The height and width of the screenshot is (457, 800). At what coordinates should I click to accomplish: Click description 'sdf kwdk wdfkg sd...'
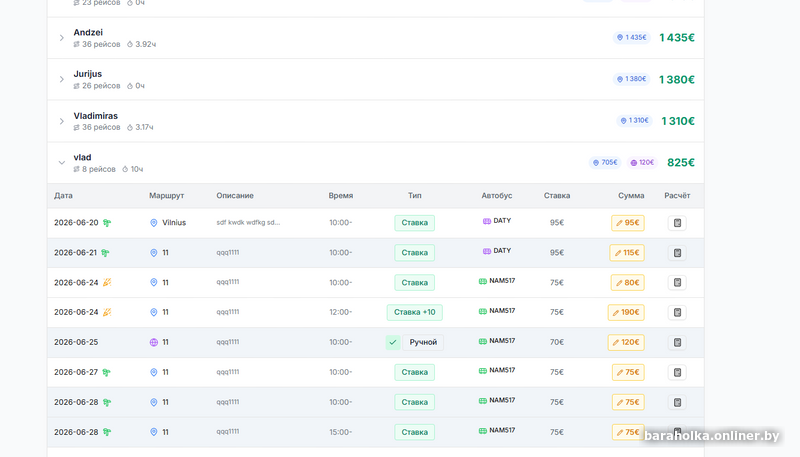[248, 223]
